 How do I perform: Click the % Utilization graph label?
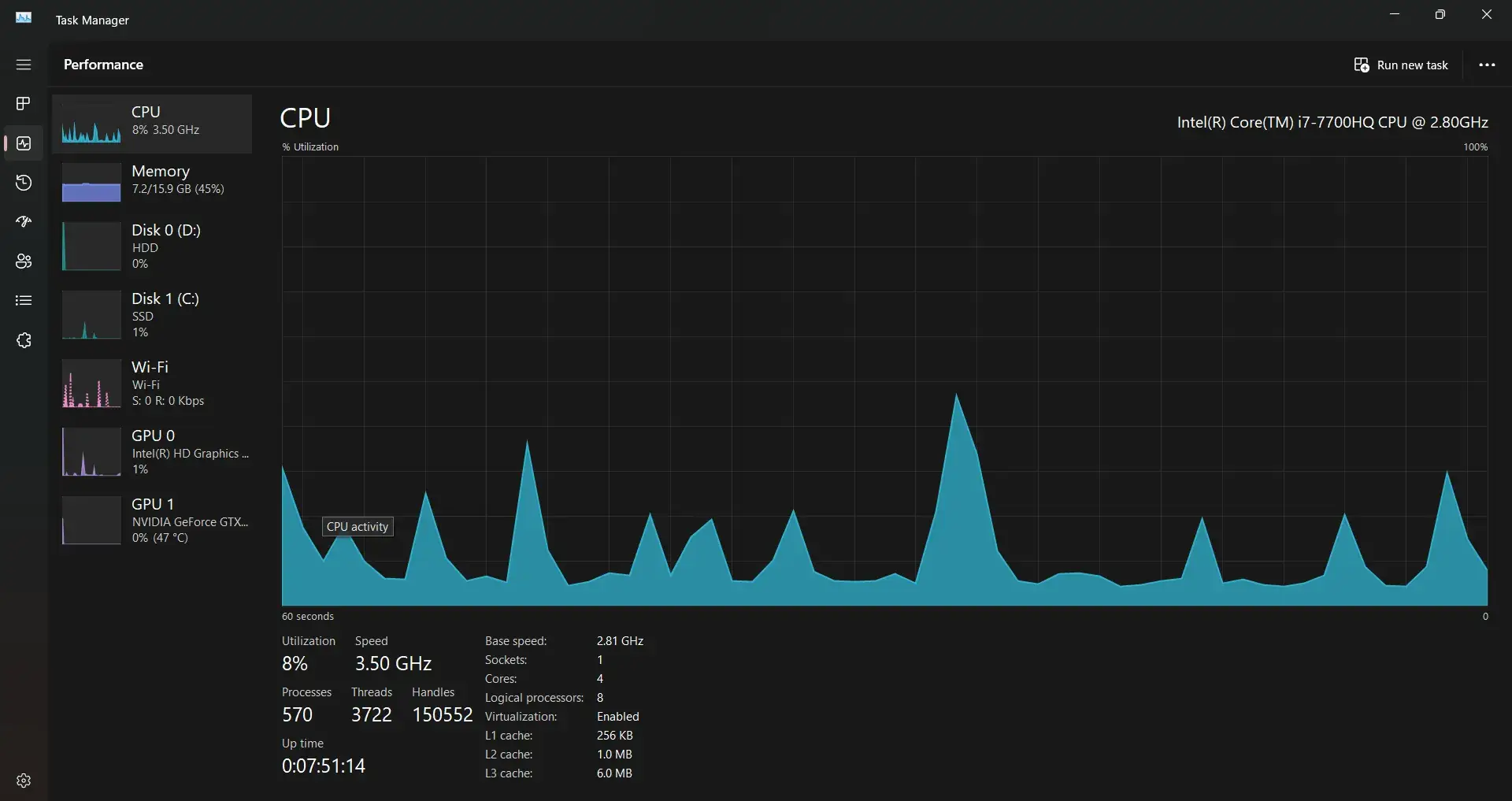310,147
